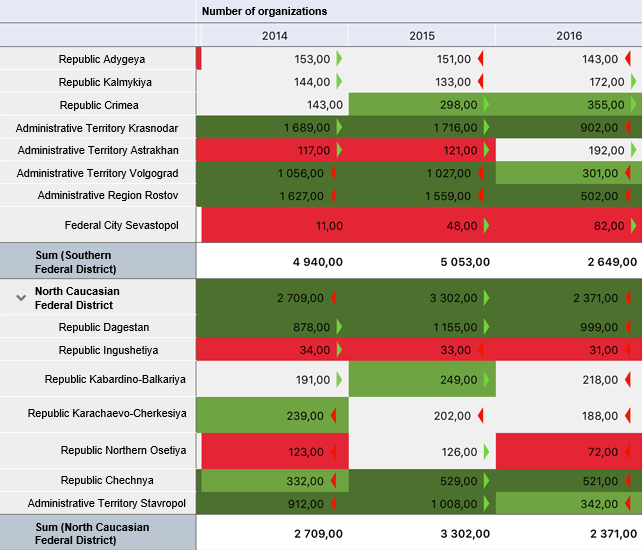Select the Crimea 2014 cell 143,00
This screenshot has width=642, height=550.
[x=273, y=104]
